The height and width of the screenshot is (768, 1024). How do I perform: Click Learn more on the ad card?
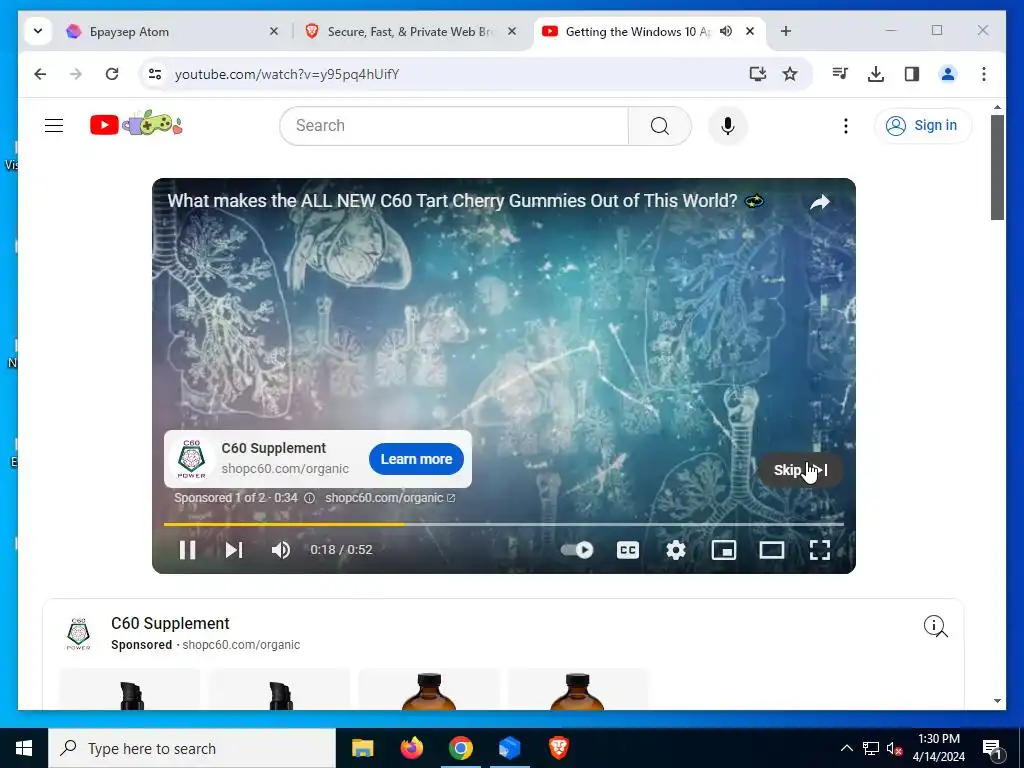[416, 459]
